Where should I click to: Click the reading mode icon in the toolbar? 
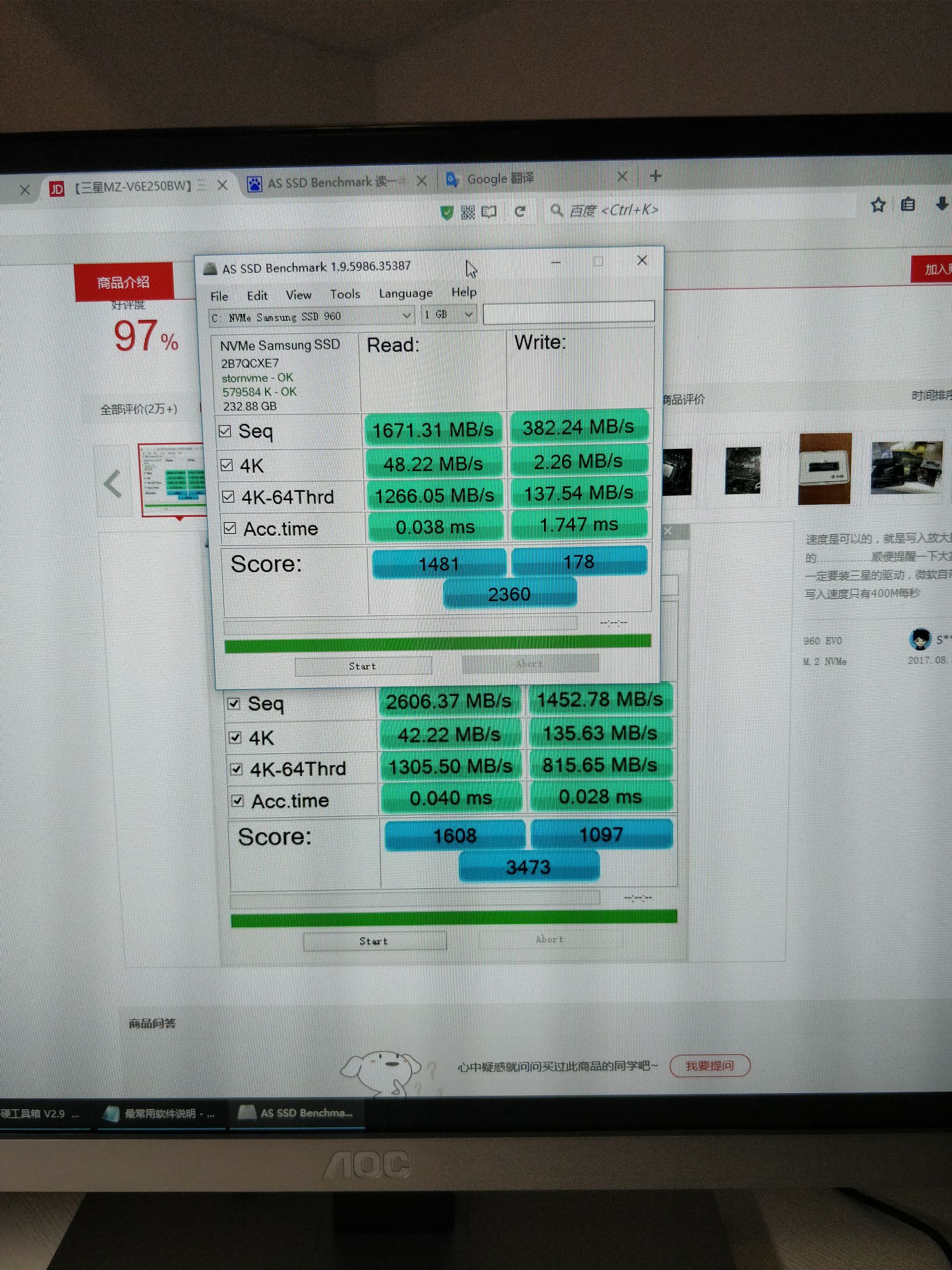489,212
